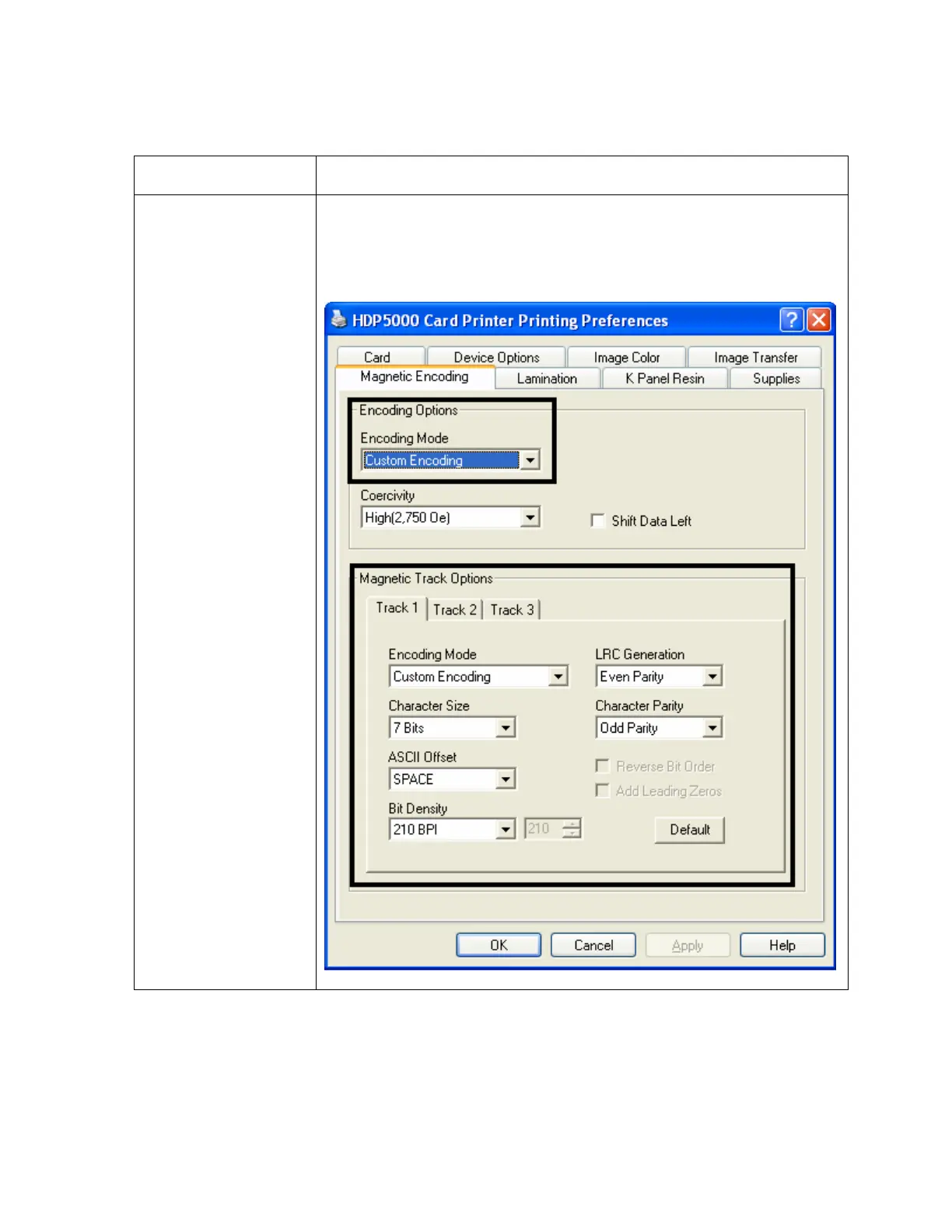Click the Magnetic Track Options group label
952x1232 pixels.
coord(425,579)
